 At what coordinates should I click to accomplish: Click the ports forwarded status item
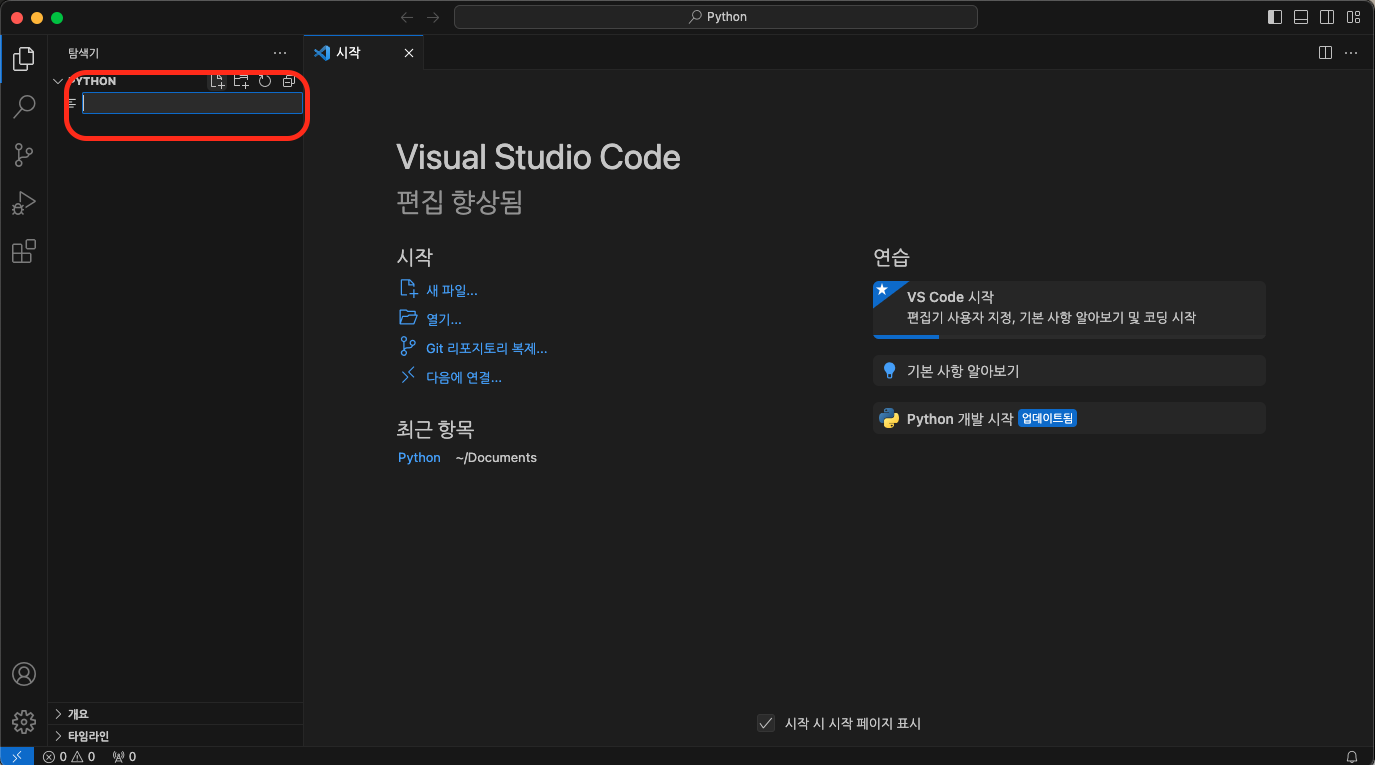124,756
